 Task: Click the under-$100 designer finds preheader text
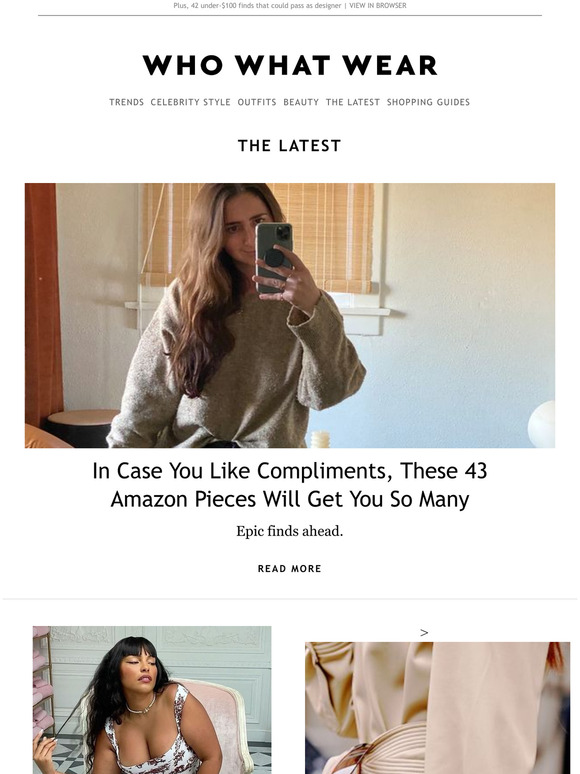click(x=257, y=5)
